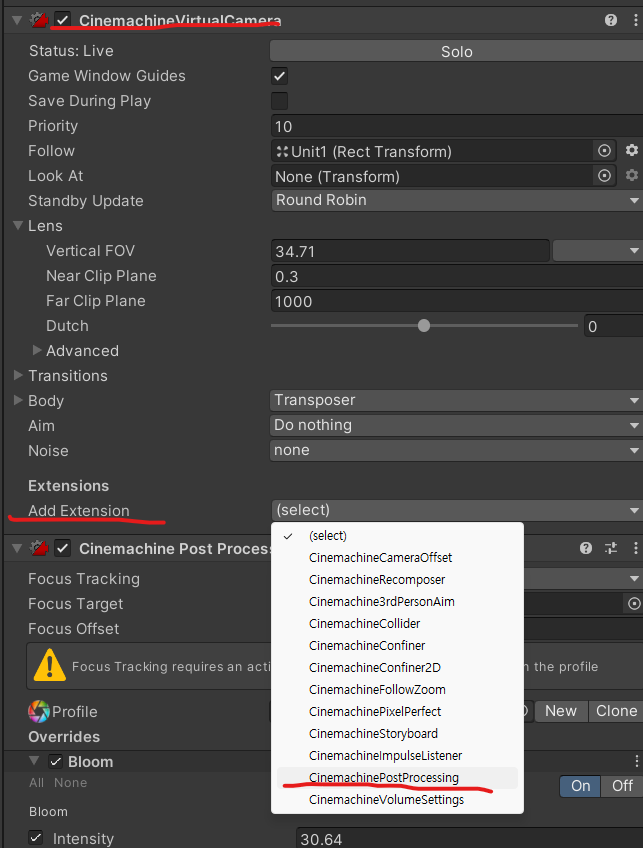Uncheck Game Window Guides checkbox
This screenshot has width=643, height=848.
[280, 76]
